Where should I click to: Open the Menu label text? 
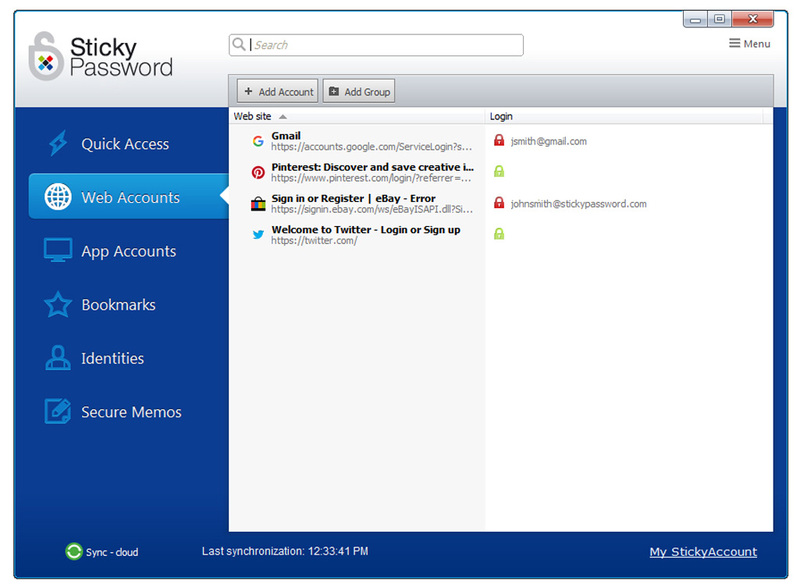pyautogui.click(x=757, y=44)
